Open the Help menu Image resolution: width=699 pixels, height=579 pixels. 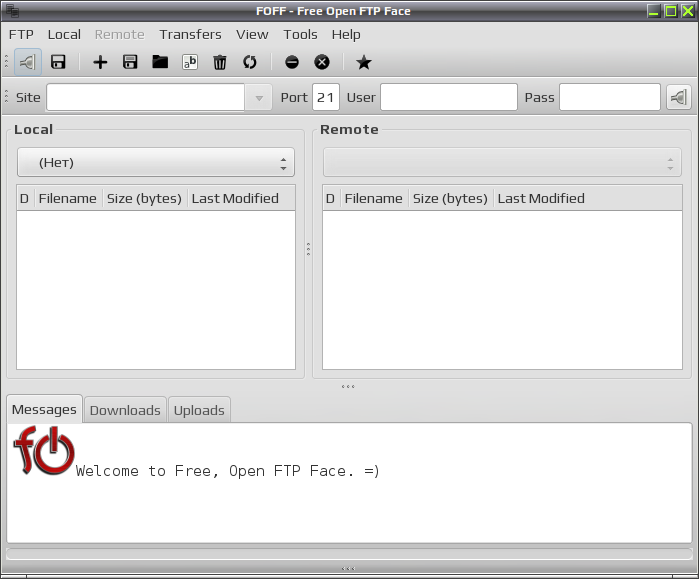[x=346, y=34]
